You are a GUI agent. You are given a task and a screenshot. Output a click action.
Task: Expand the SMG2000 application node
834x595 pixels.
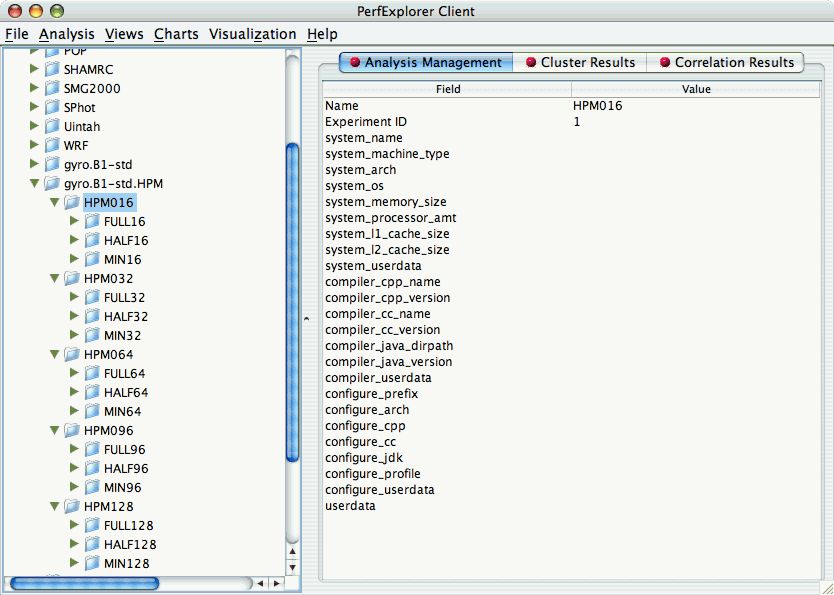(x=36, y=89)
